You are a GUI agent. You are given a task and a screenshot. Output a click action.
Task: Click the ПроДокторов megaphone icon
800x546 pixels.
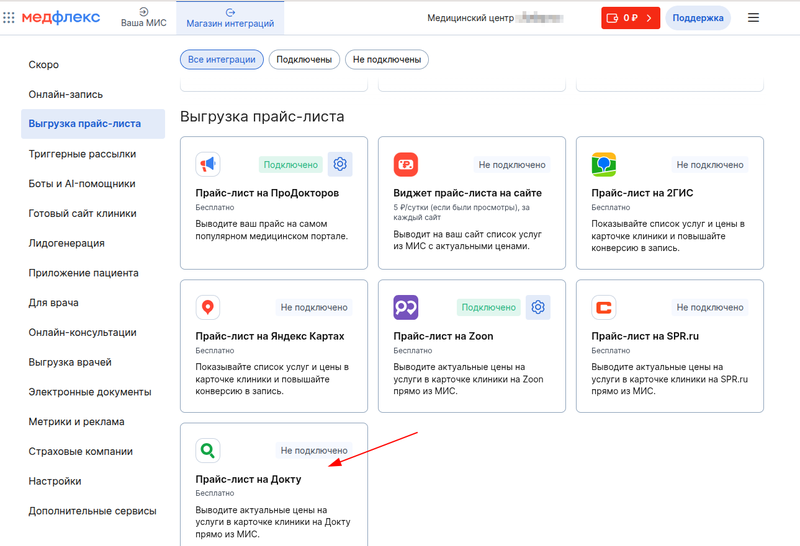208,164
